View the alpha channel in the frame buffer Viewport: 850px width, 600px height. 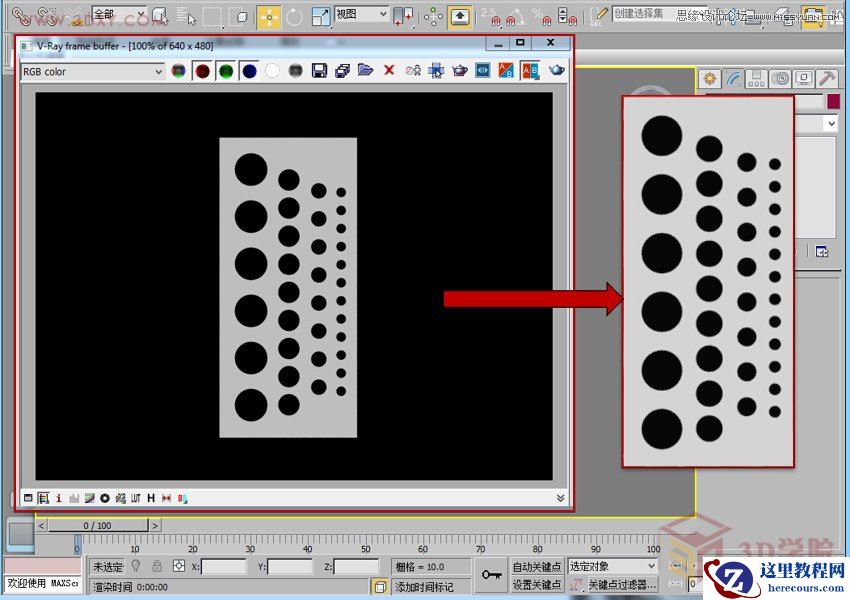[270, 70]
